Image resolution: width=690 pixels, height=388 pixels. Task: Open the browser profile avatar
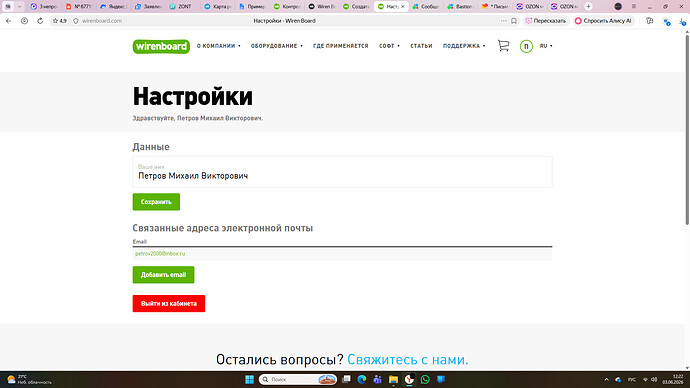(618, 7)
